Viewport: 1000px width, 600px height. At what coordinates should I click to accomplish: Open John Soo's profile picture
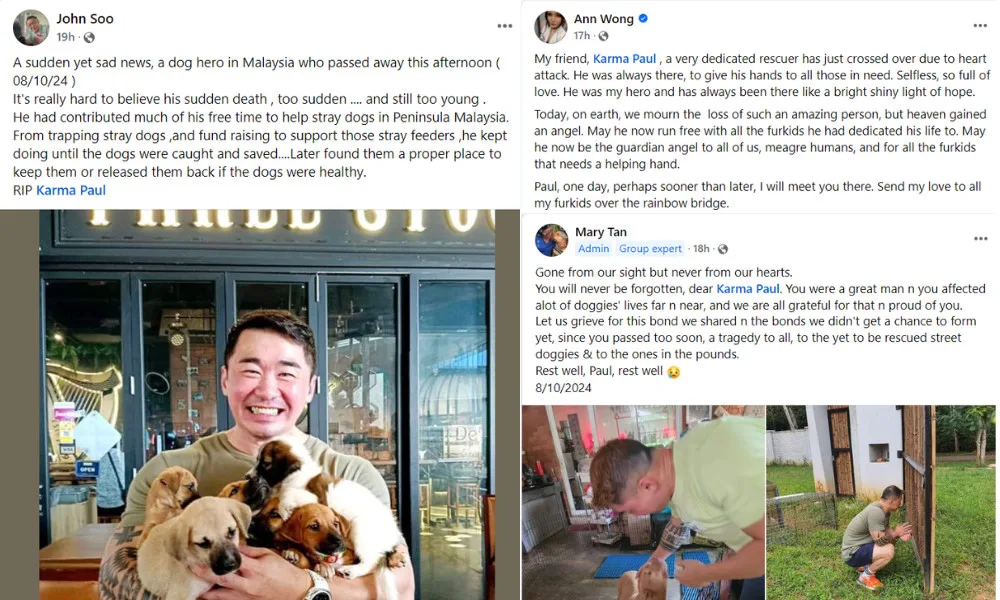point(31,27)
